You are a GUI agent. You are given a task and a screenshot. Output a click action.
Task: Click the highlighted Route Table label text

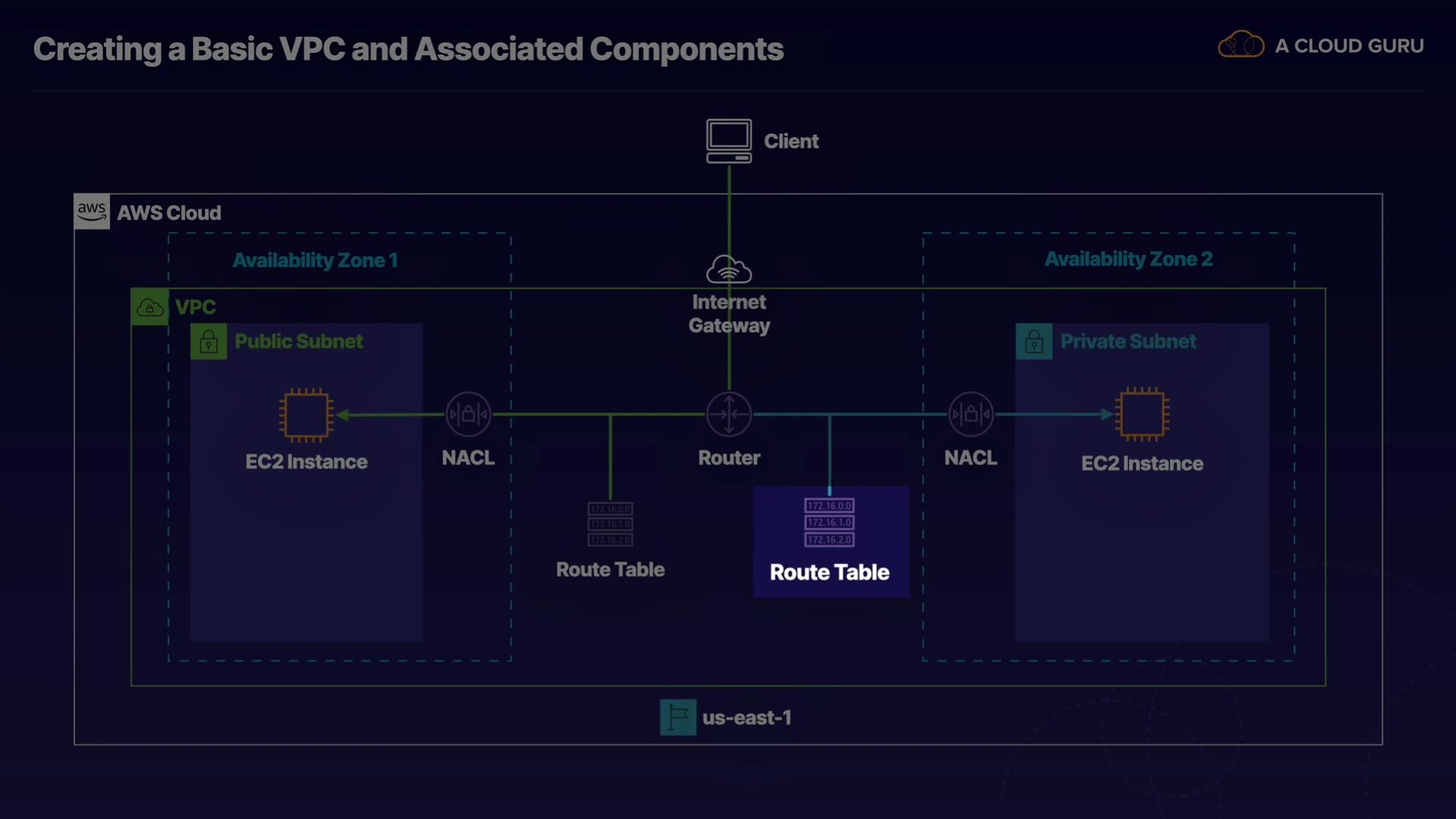[x=830, y=573]
